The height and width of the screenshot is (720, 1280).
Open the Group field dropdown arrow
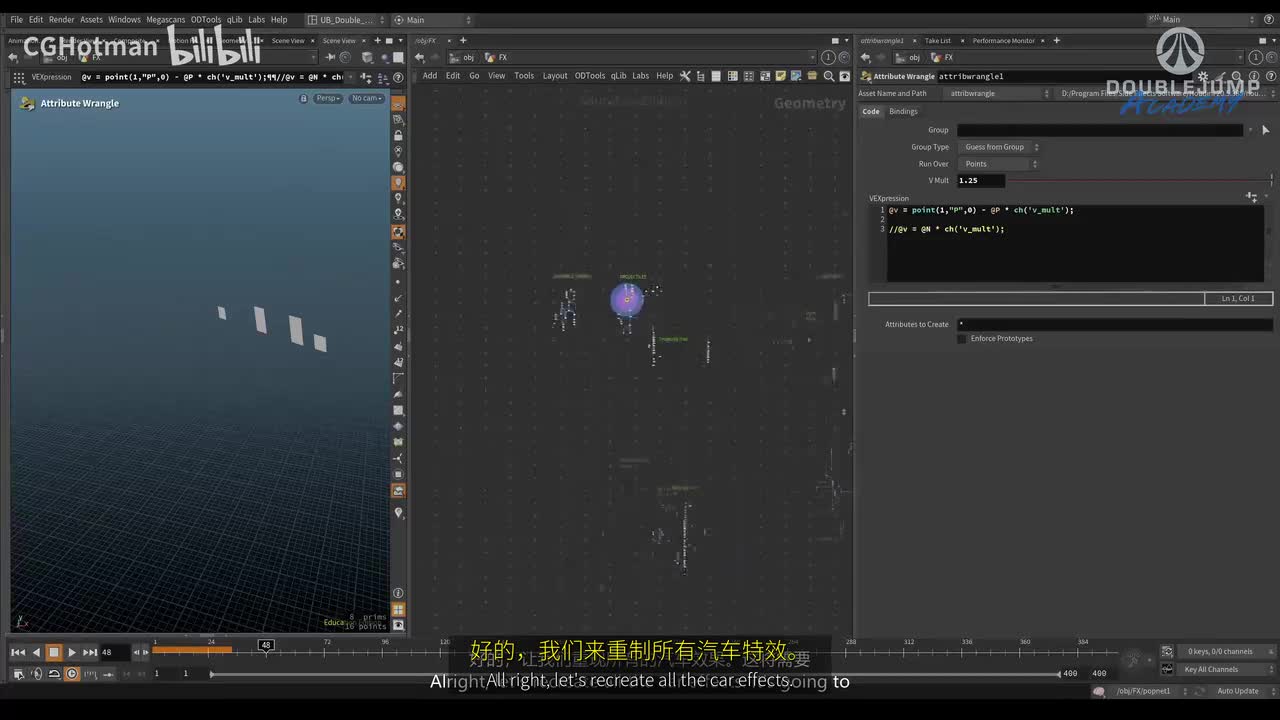tap(1249, 130)
